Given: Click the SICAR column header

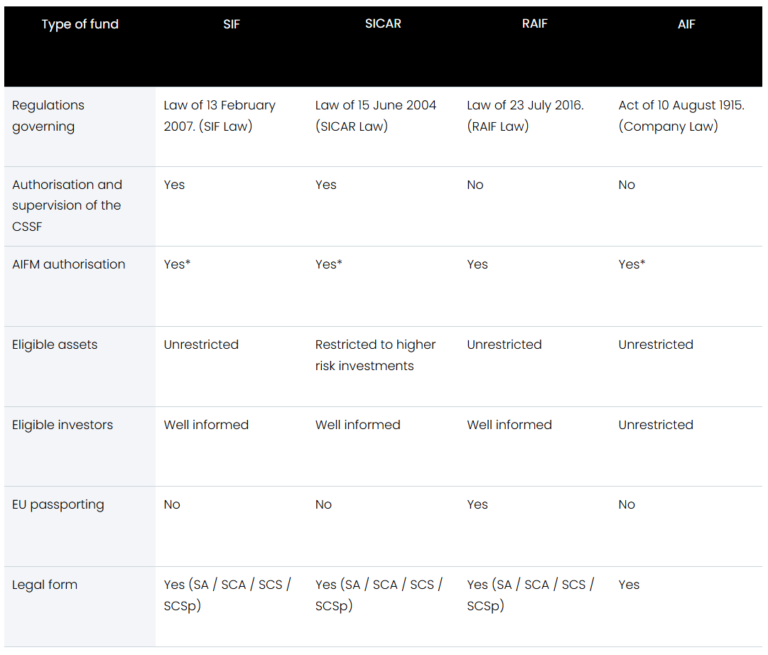Looking at the screenshot, I should [383, 24].
